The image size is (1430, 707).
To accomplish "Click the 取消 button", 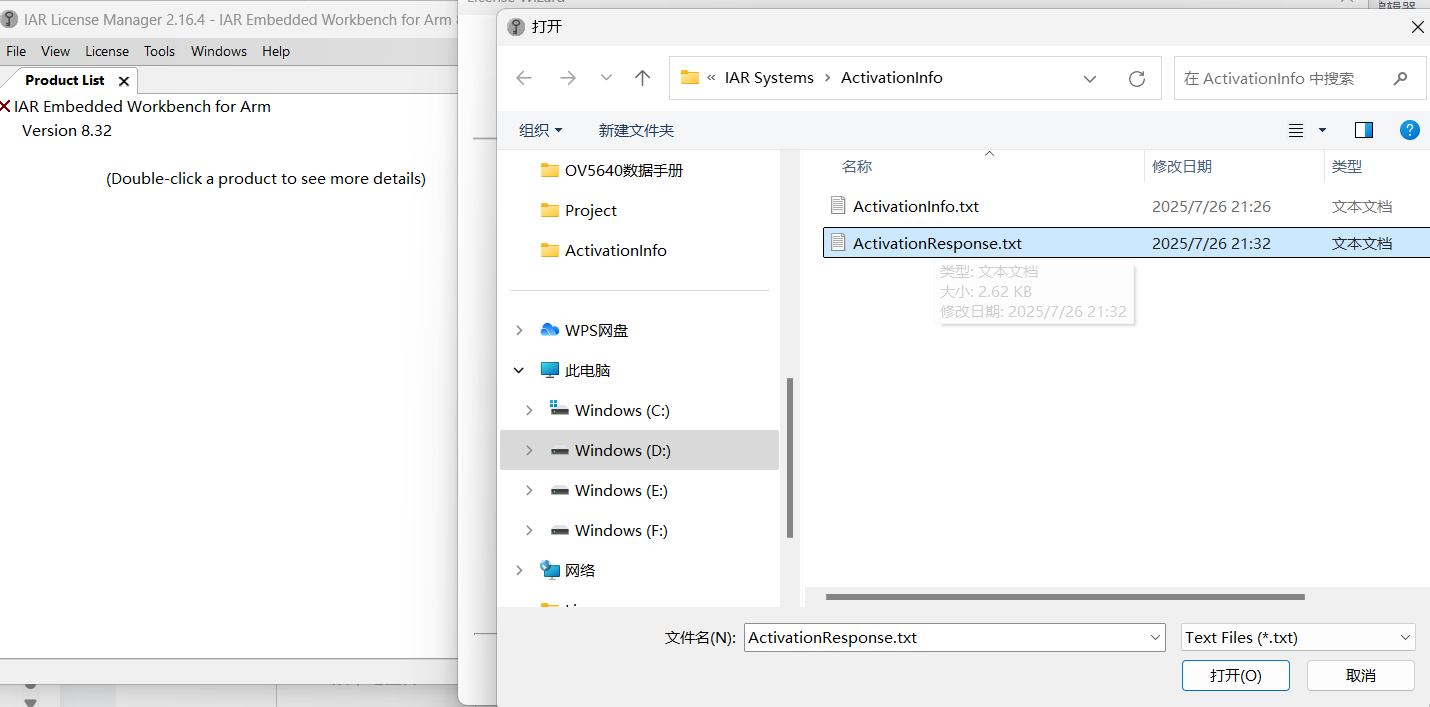I will pyautogui.click(x=1361, y=675).
